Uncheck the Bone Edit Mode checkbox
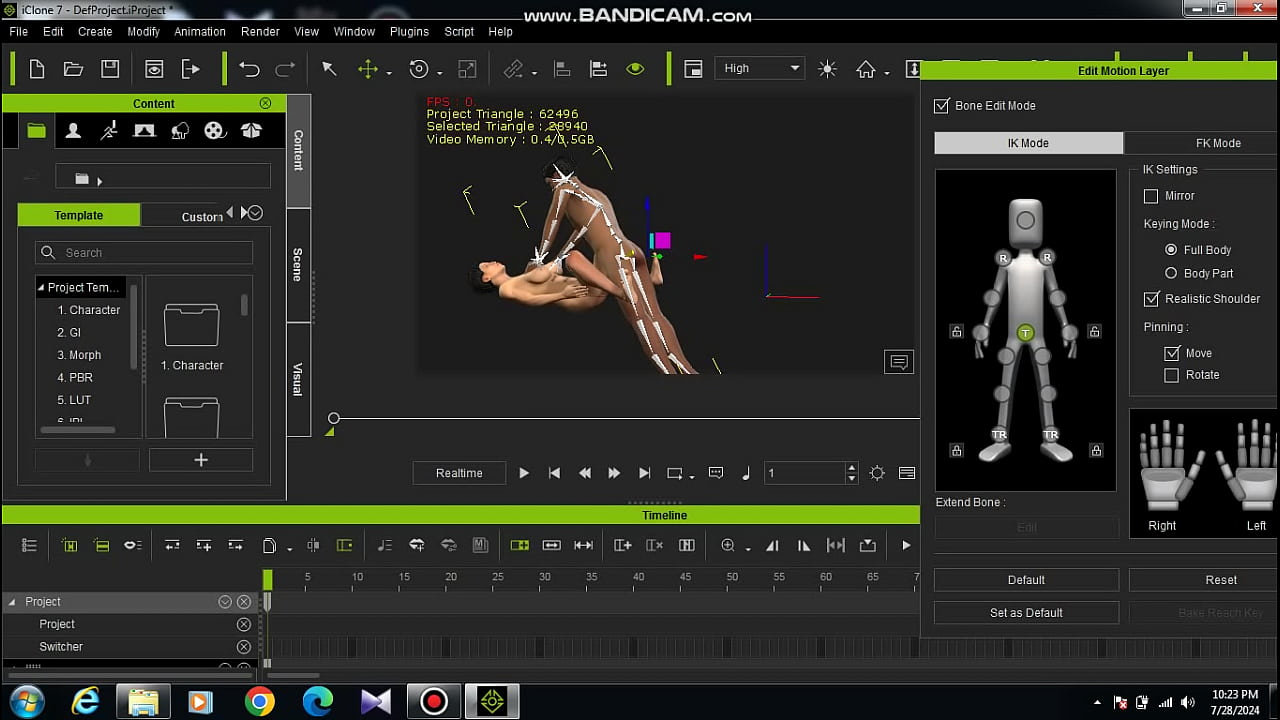The image size is (1280, 720). (x=941, y=106)
